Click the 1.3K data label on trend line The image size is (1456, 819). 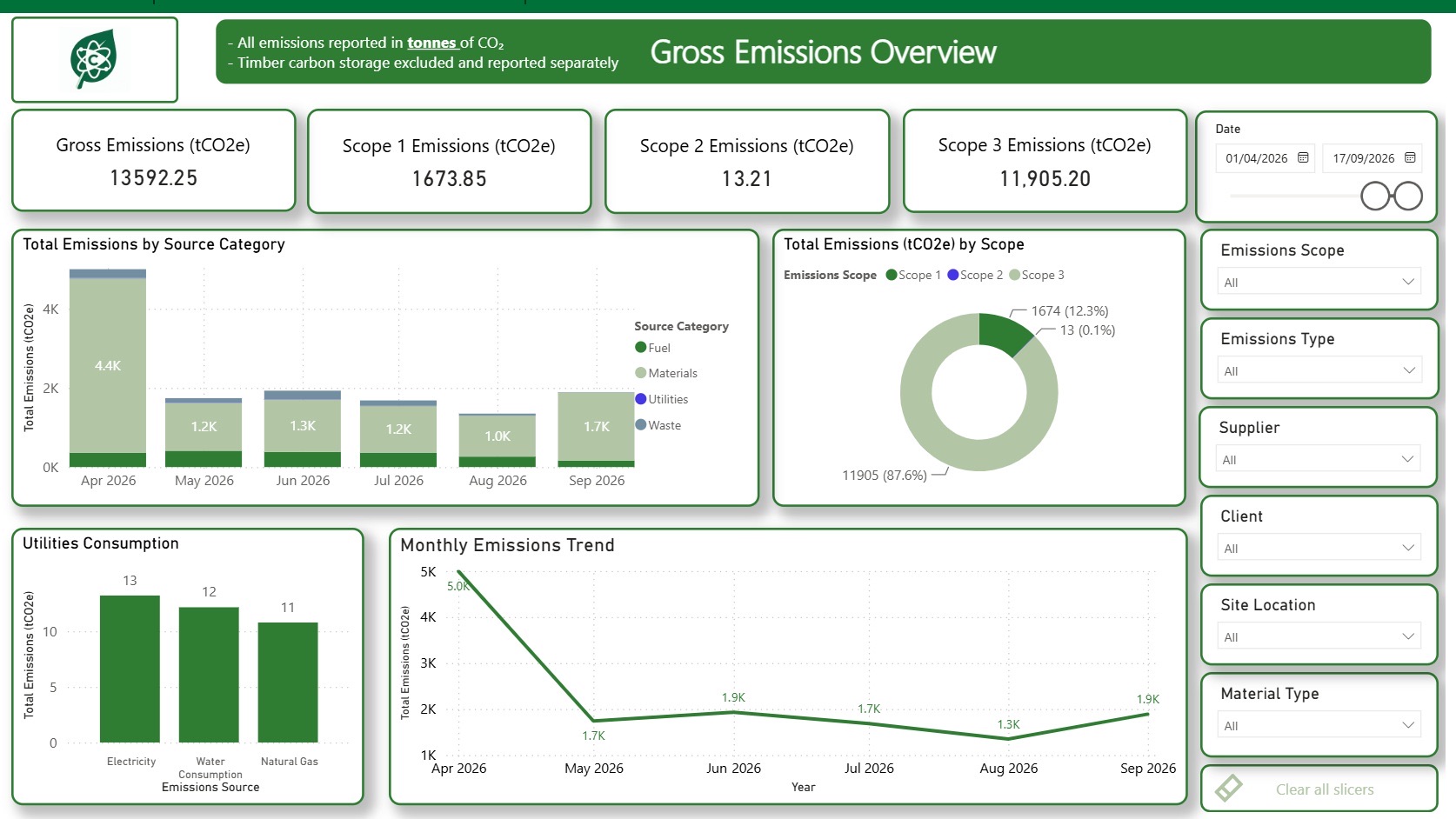point(1008,724)
